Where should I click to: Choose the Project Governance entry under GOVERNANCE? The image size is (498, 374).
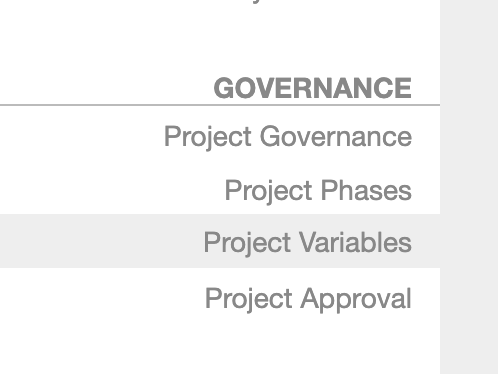click(288, 136)
